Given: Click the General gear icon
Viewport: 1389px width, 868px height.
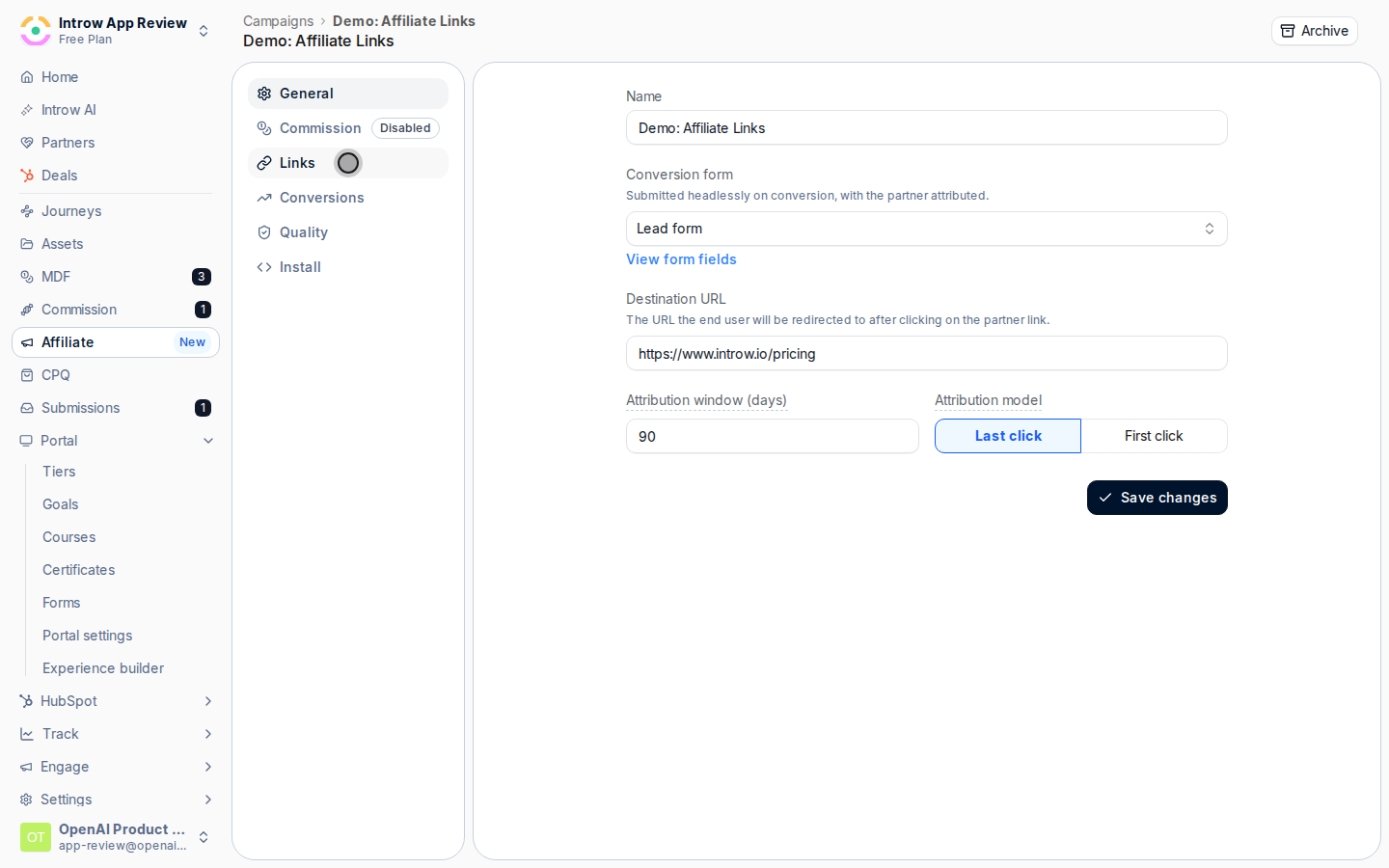Looking at the screenshot, I should [x=264, y=94].
